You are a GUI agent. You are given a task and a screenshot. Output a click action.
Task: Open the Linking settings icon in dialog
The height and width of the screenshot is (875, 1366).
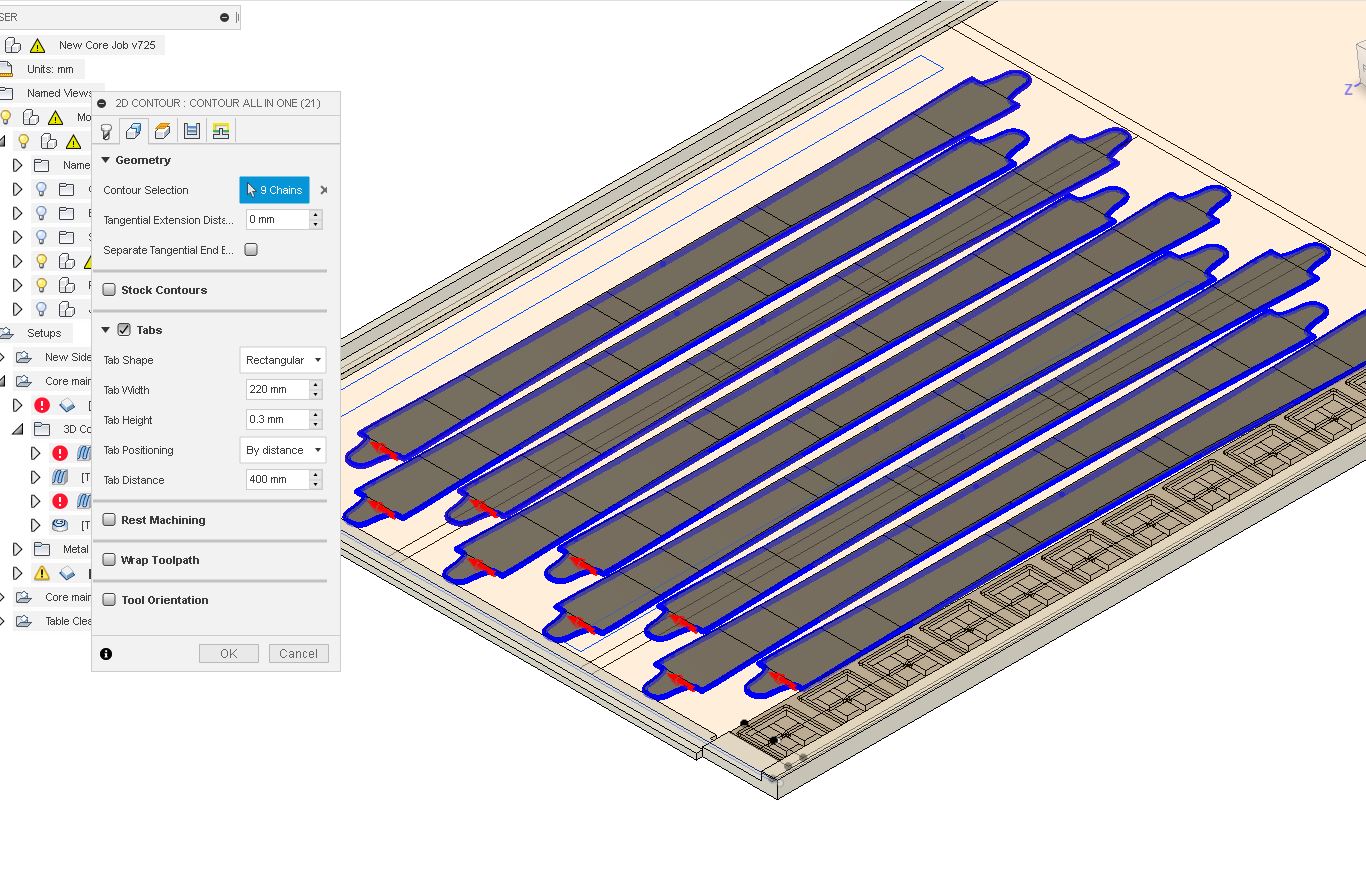pyautogui.click(x=221, y=130)
